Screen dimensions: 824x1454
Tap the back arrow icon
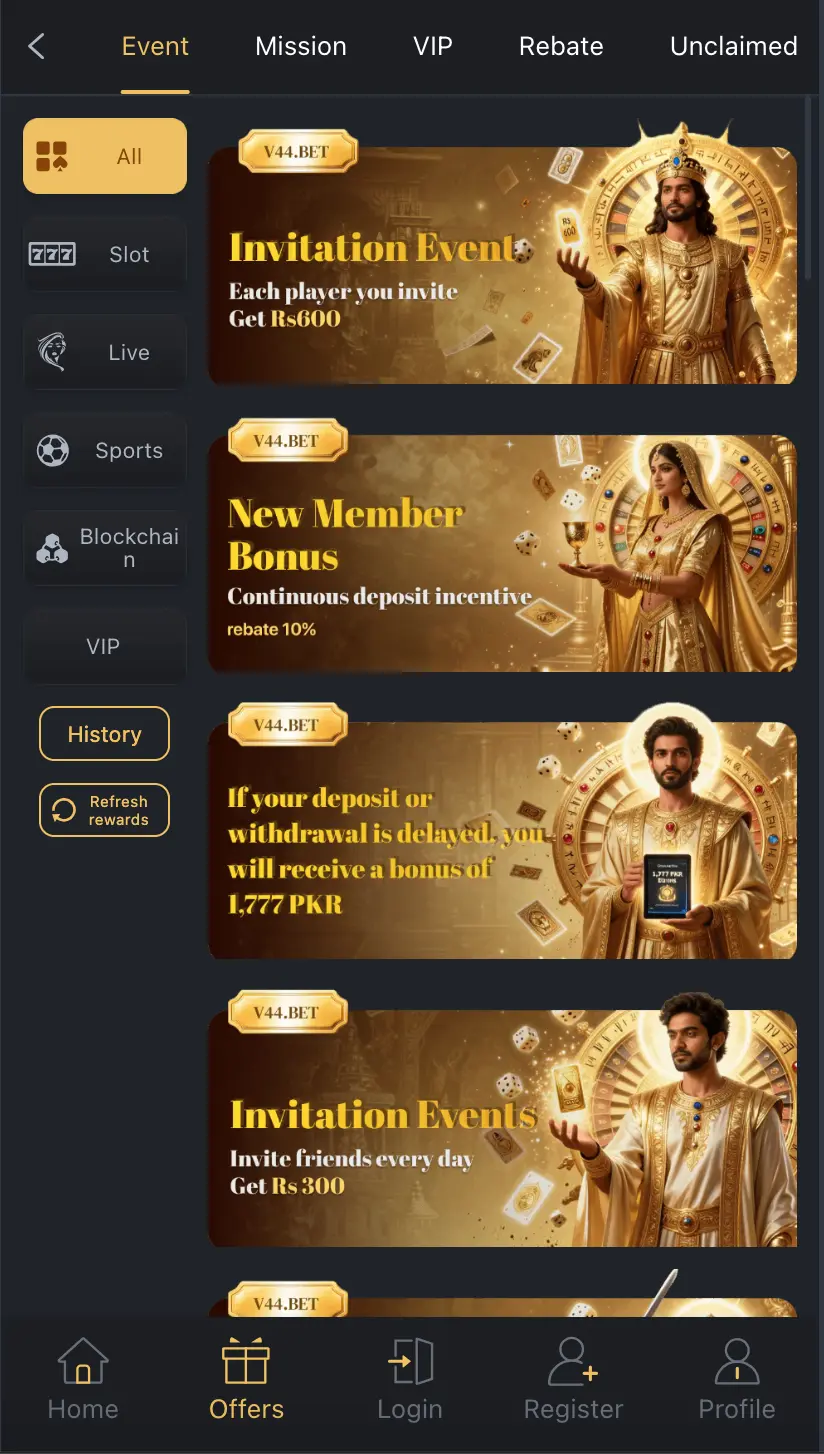click(x=37, y=46)
